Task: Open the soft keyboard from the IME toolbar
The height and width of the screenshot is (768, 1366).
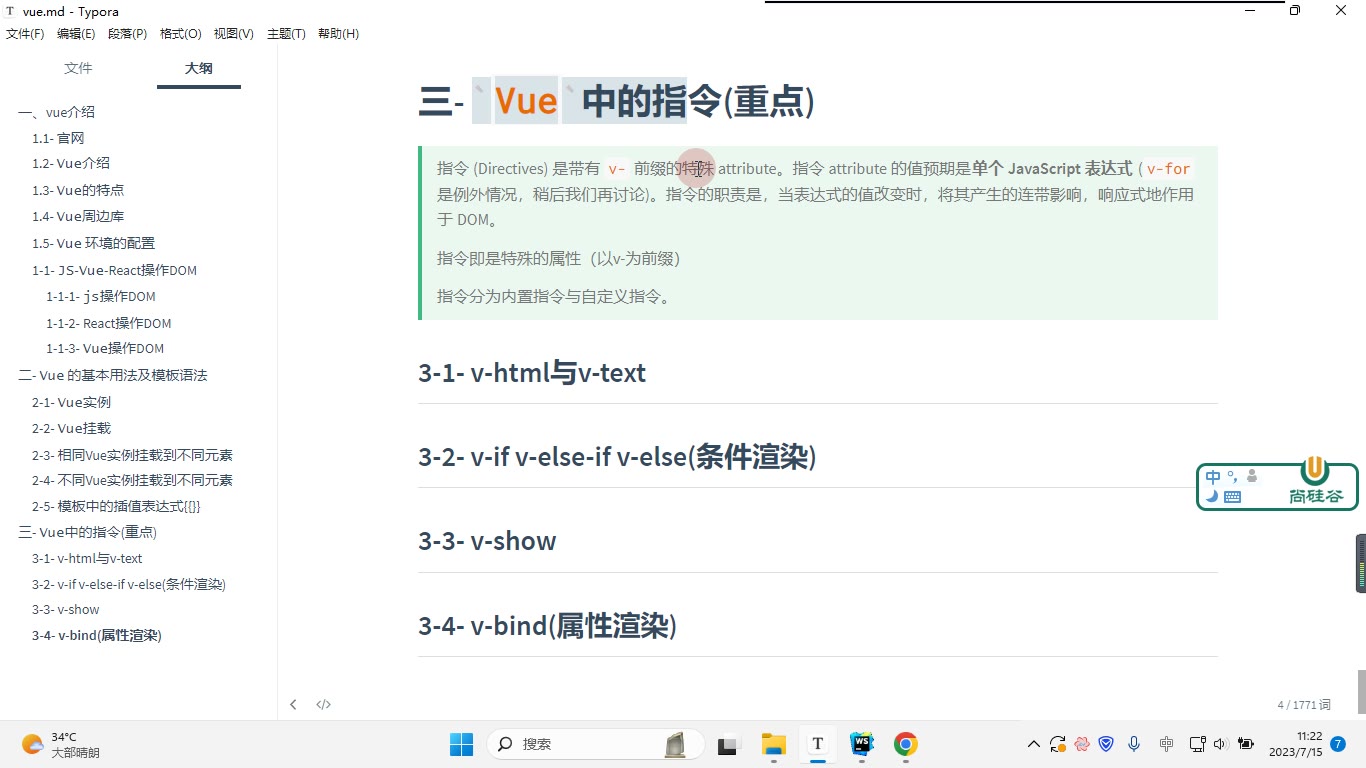Action: click(1232, 496)
